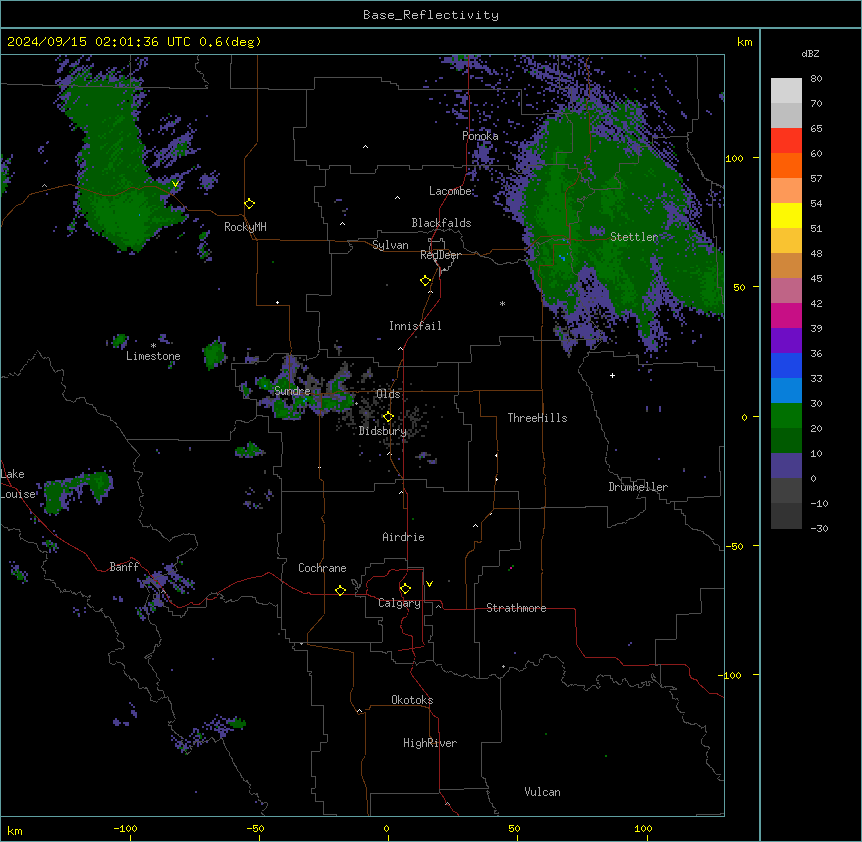Select the yellow diamond marker under Cochrane

pos(340,590)
